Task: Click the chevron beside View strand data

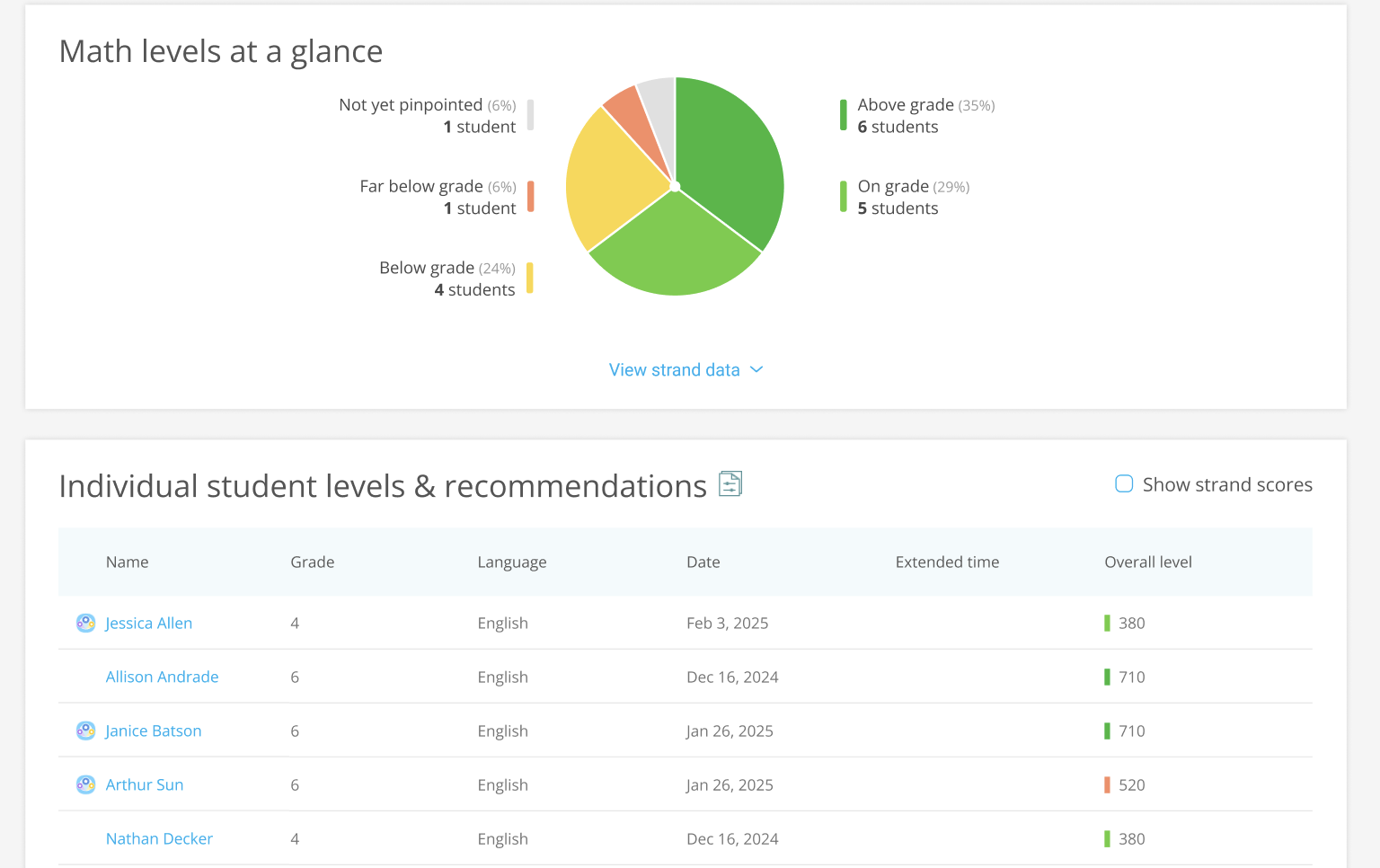Action: [756, 369]
